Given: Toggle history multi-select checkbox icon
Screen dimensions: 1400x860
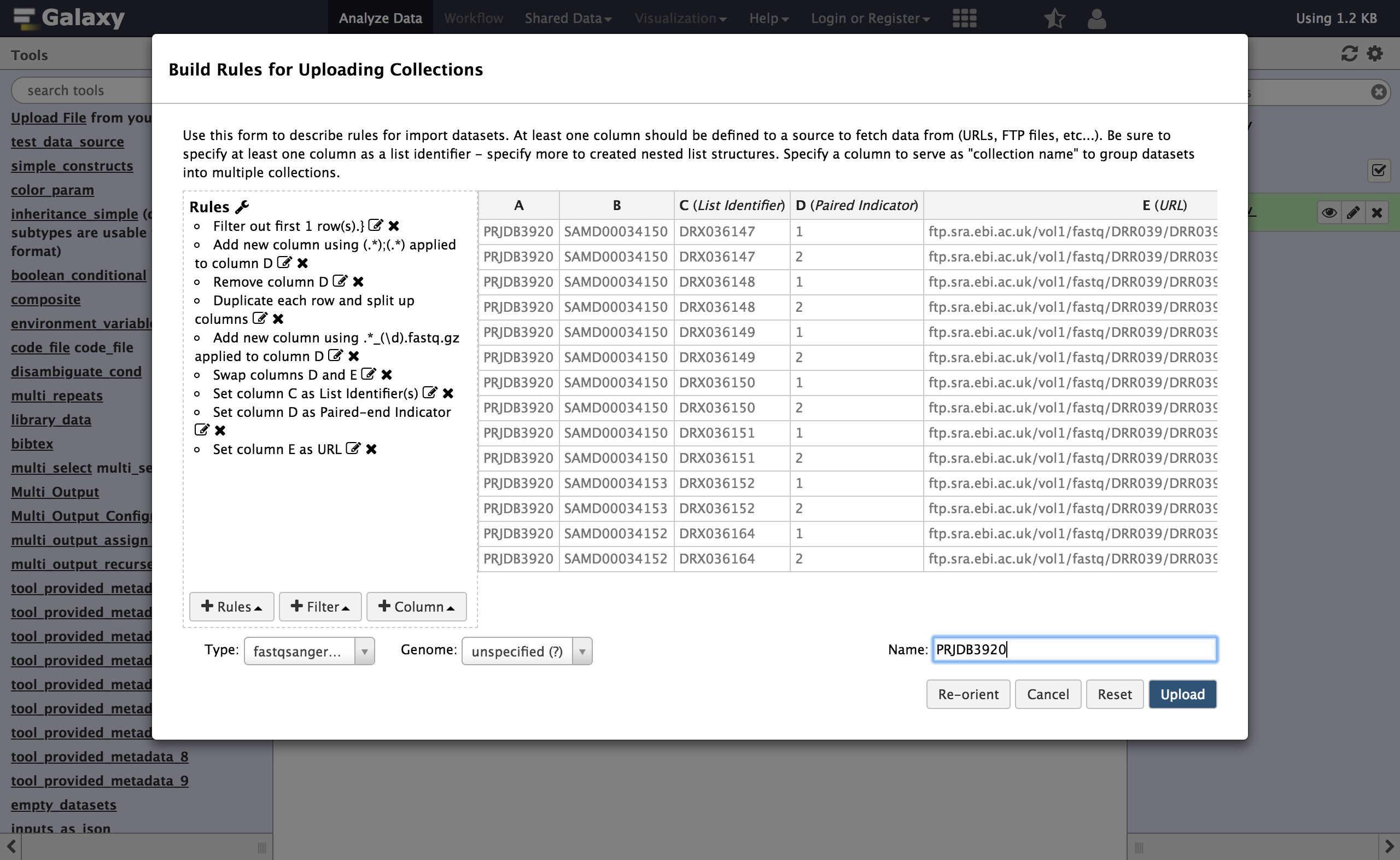Looking at the screenshot, I should (1379, 170).
